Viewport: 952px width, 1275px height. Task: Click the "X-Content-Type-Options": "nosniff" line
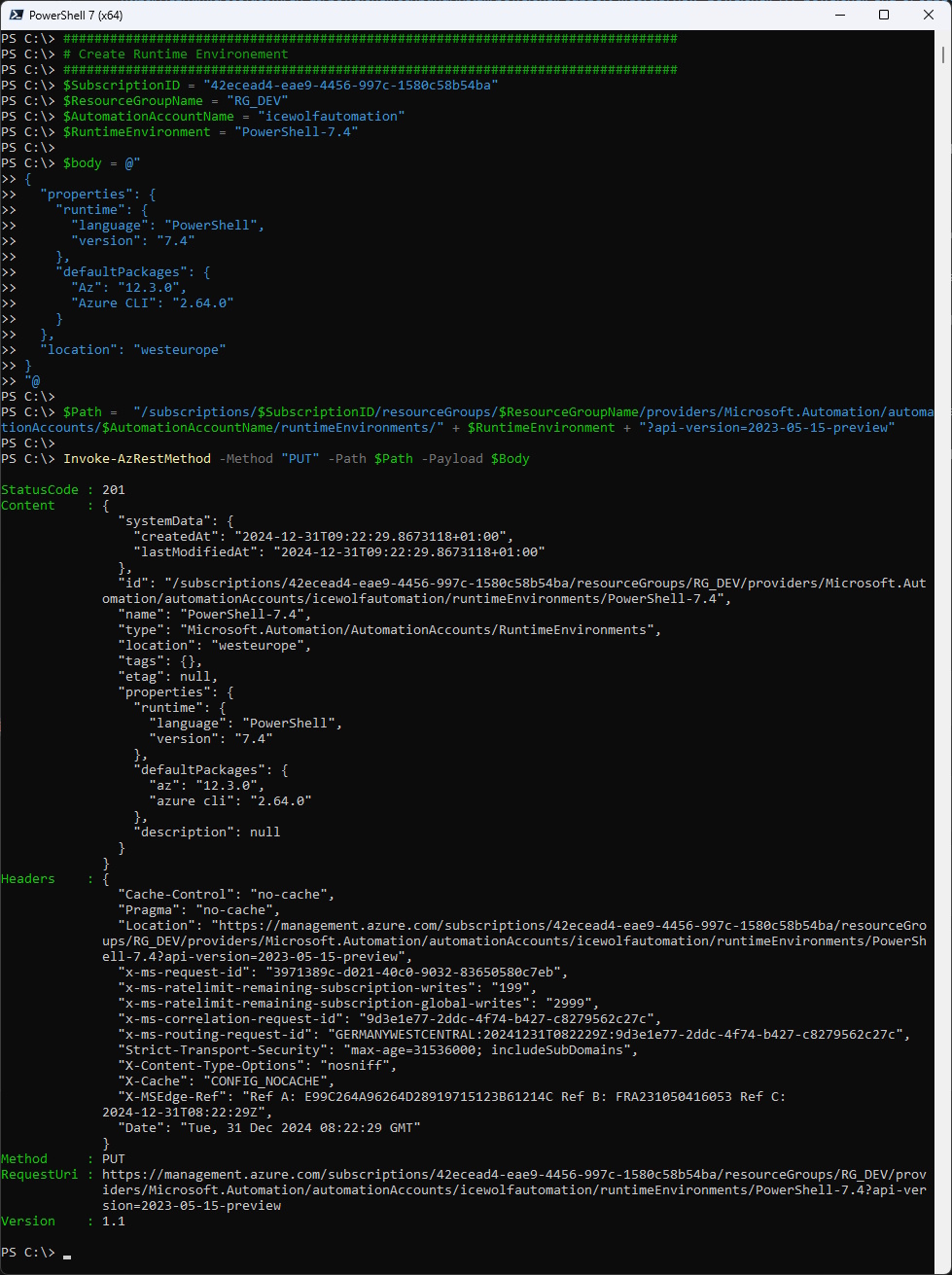pyautogui.click(x=258, y=1066)
